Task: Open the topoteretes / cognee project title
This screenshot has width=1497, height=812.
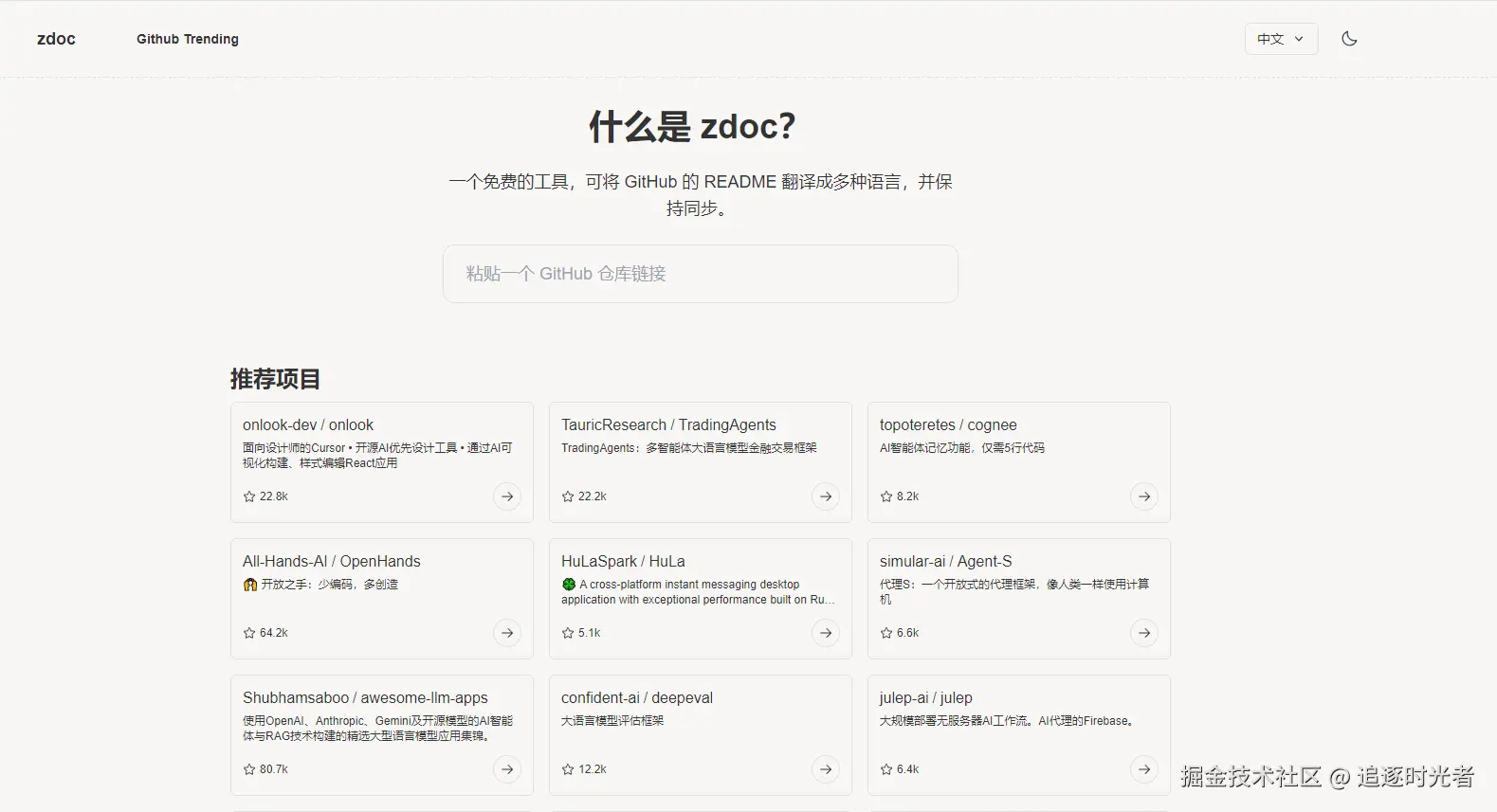Action: coord(948,425)
